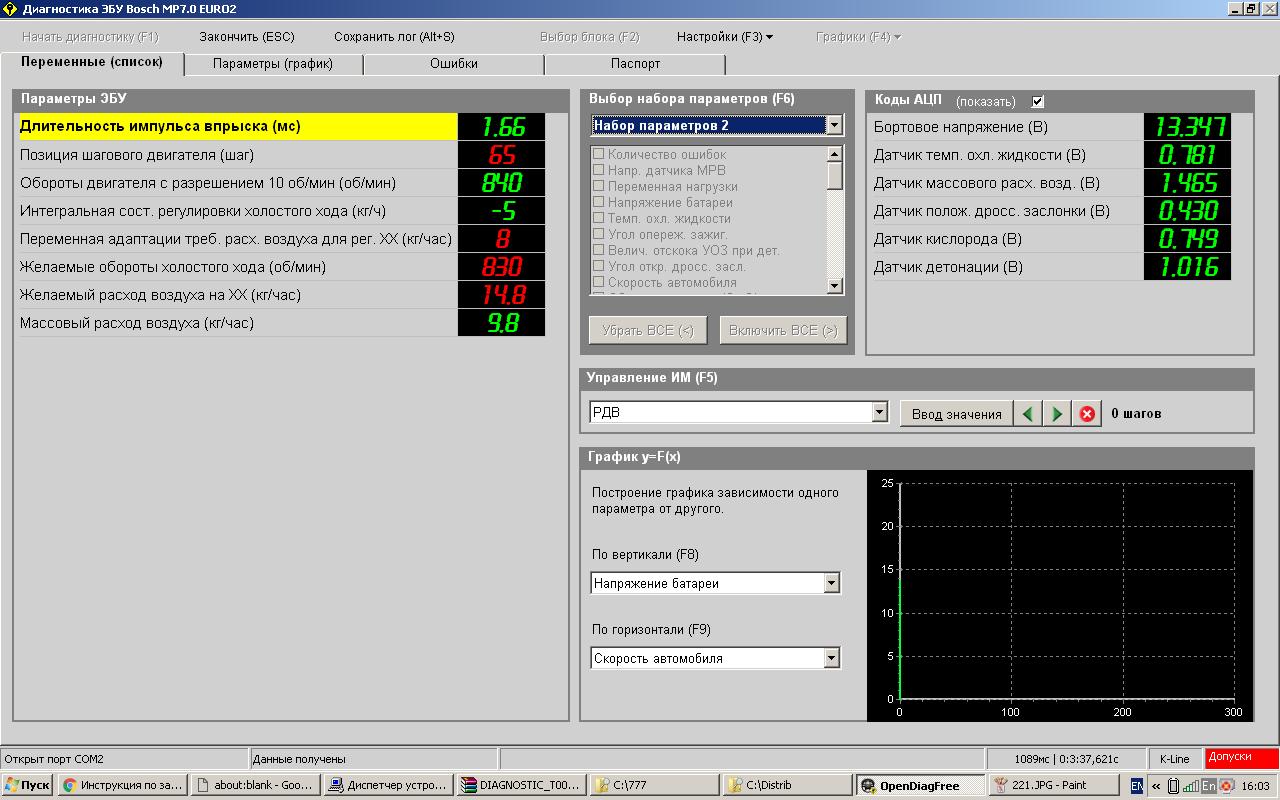Select the Желаемые обороты холостого хода row
This screenshot has height=800, width=1280.
point(282,267)
